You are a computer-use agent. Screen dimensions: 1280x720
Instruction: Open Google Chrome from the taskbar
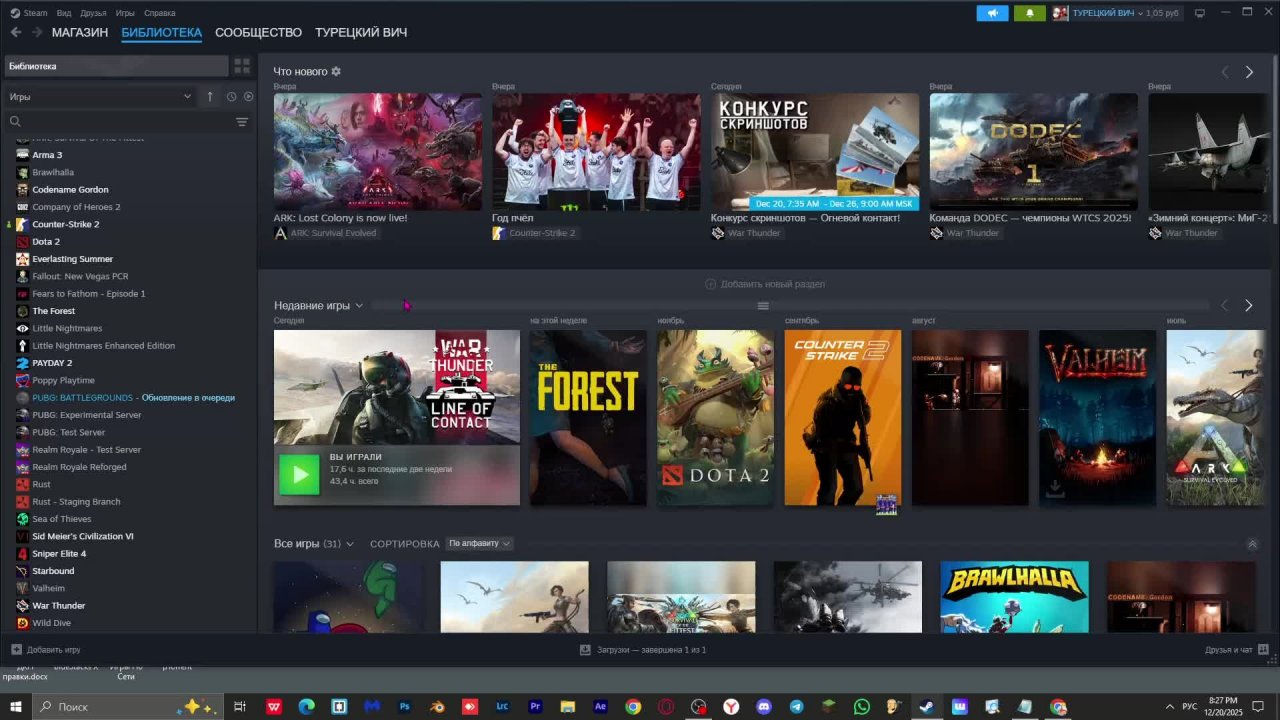[x=633, y=706]
